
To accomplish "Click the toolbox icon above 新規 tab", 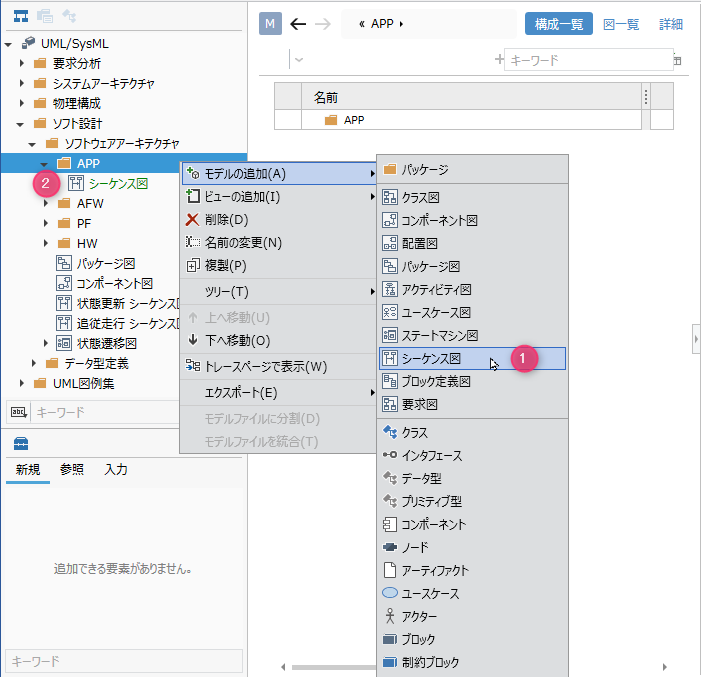I will point(21,444).
